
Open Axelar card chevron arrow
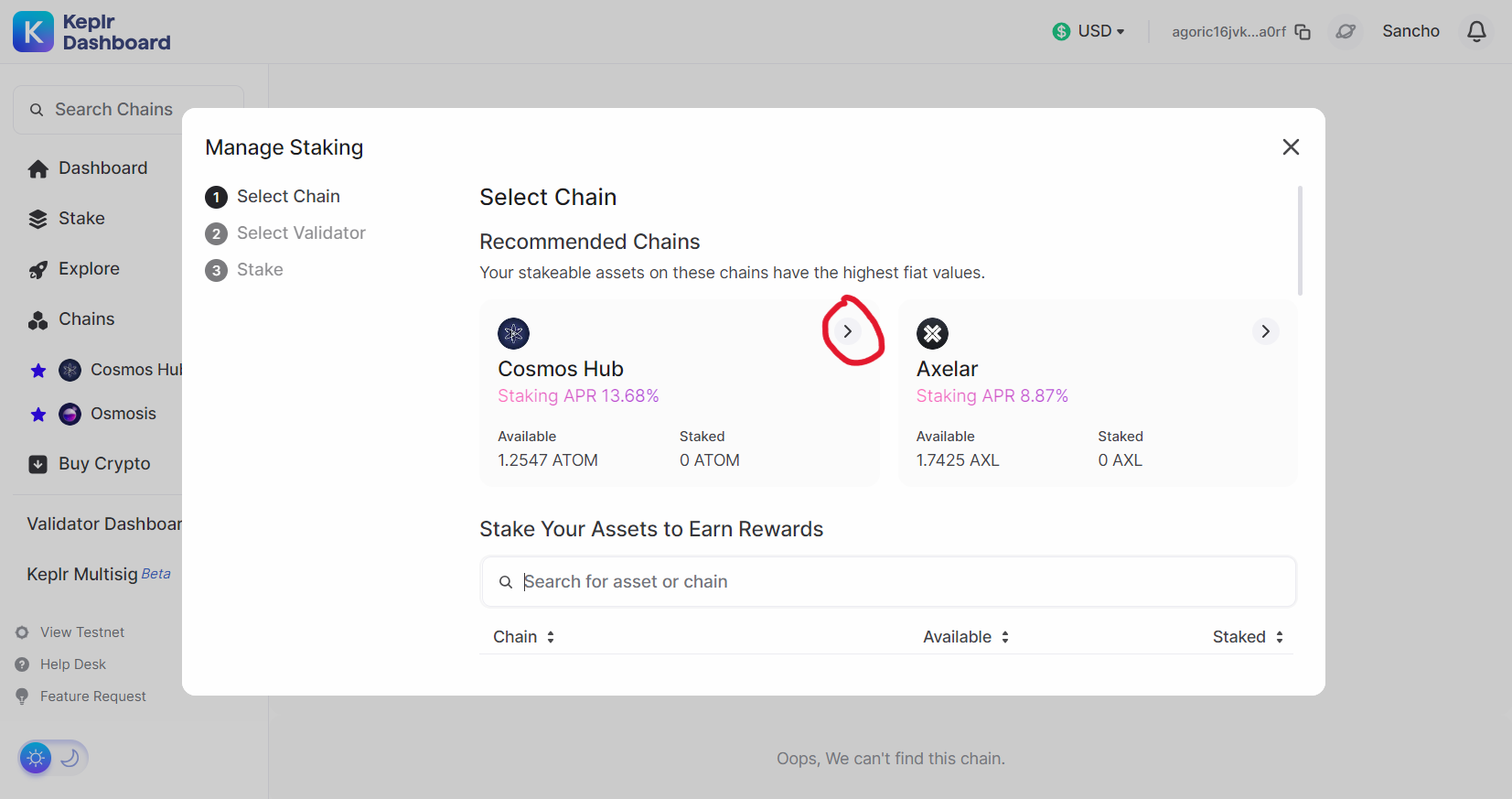1265,331
